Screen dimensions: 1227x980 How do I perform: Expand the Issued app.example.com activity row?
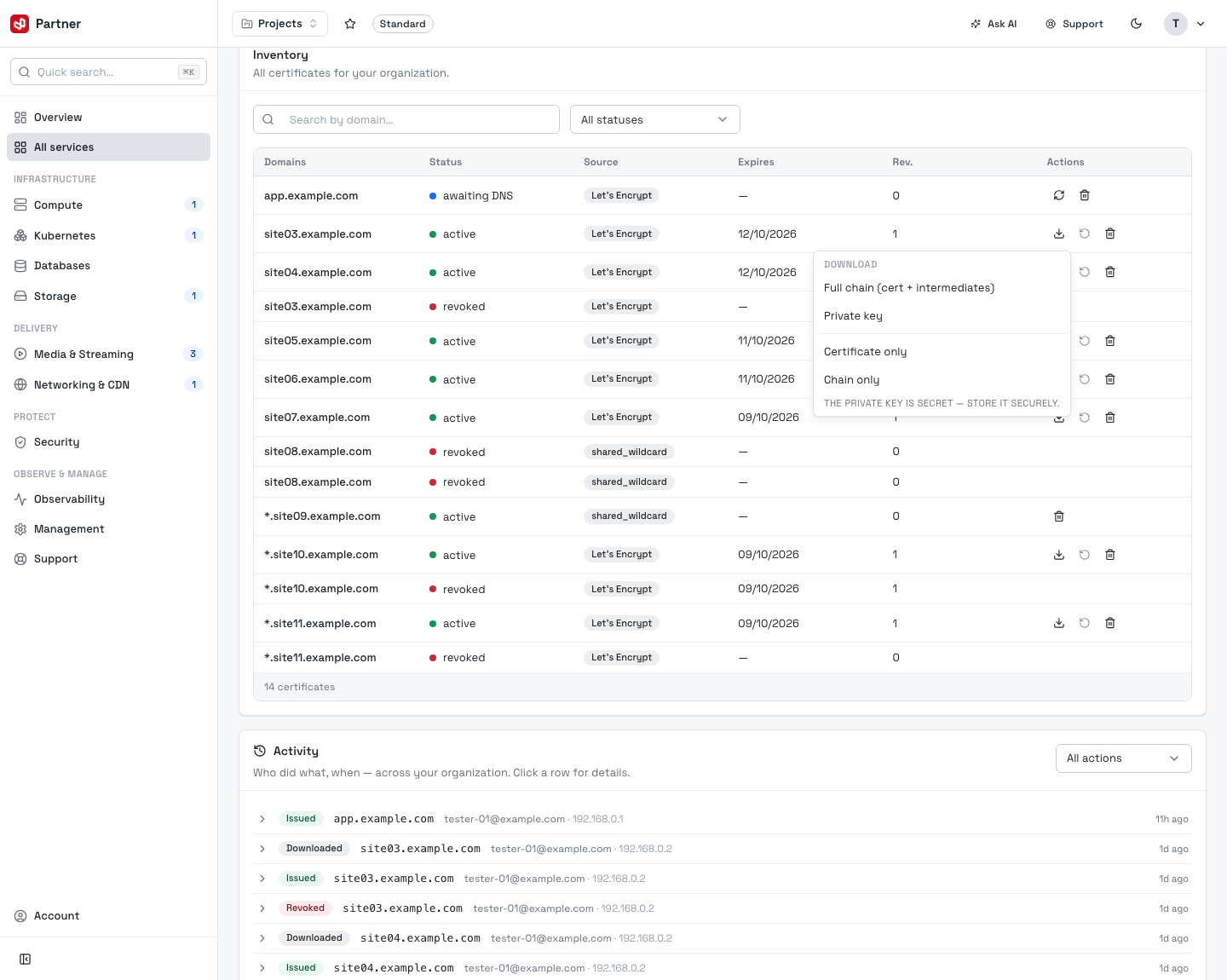pos(262,819)
